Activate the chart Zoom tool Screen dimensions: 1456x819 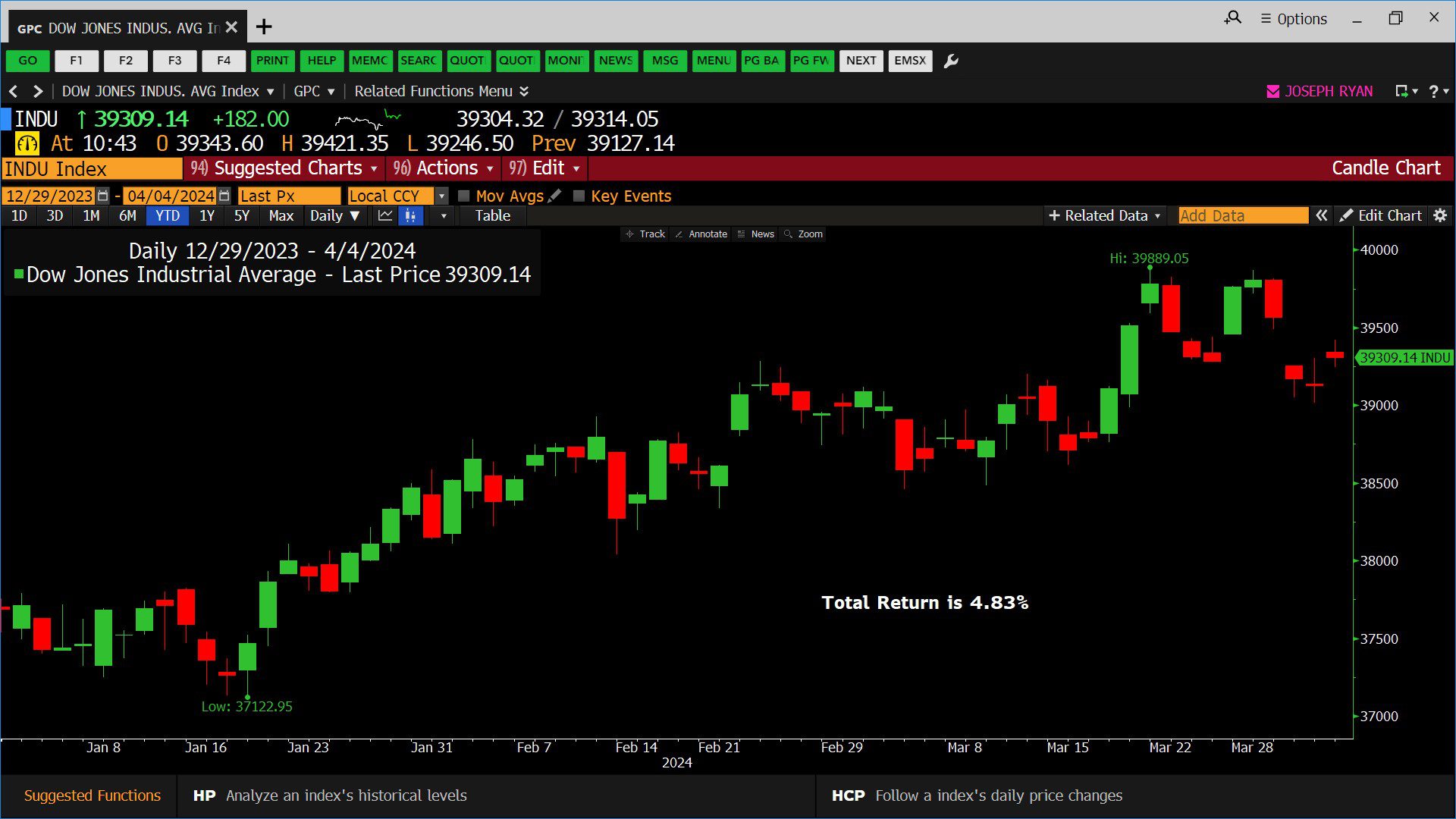[x=804, y=234]
